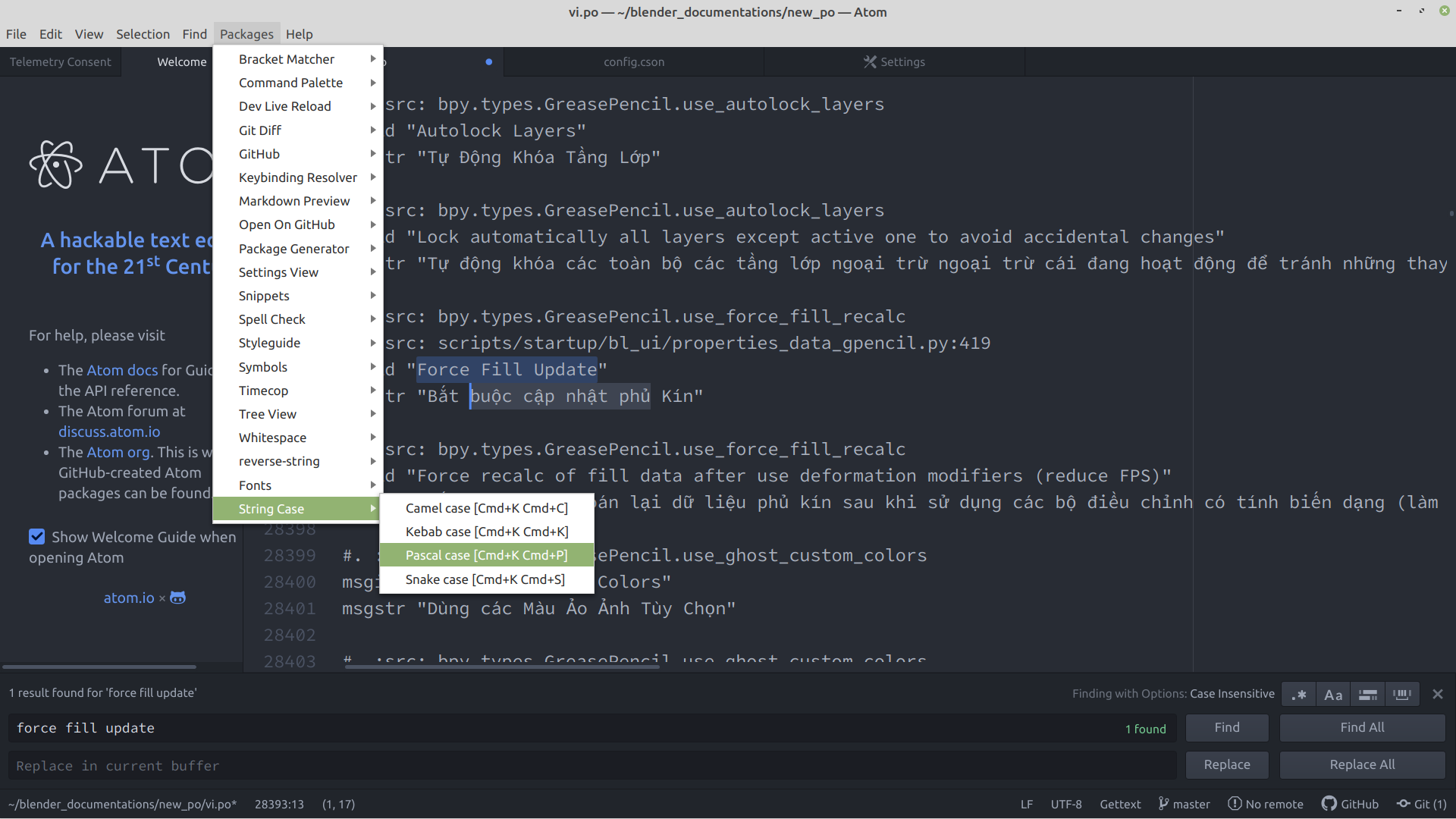Image resolution: width=1456 pixels, height=819 pixels.
Task: Close the find and replace panel
Action: [x=1437, y=694]
